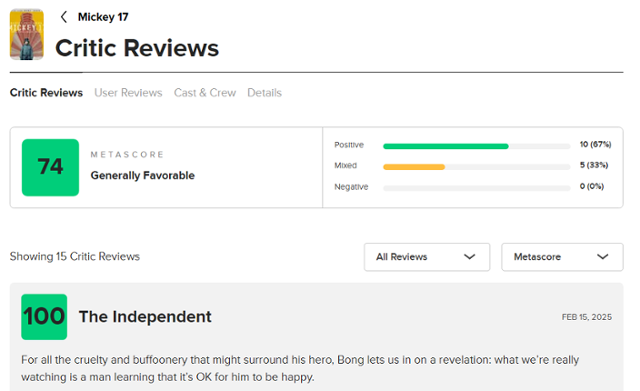Screen dimensions: 640x391
Task: Select the Positive 10 (67%) count
Action: click(596, 144)
